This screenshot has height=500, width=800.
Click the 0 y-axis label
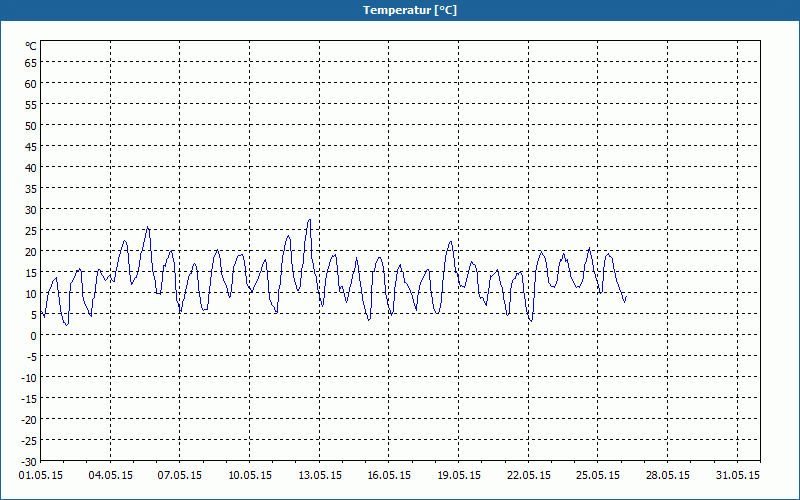[x=34, y=336]
